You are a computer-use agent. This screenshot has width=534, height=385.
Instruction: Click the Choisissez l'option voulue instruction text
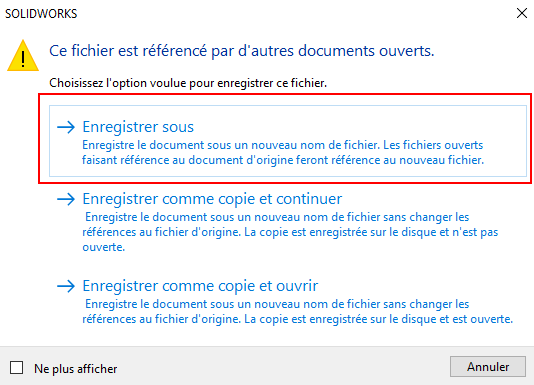click(188, 83)
